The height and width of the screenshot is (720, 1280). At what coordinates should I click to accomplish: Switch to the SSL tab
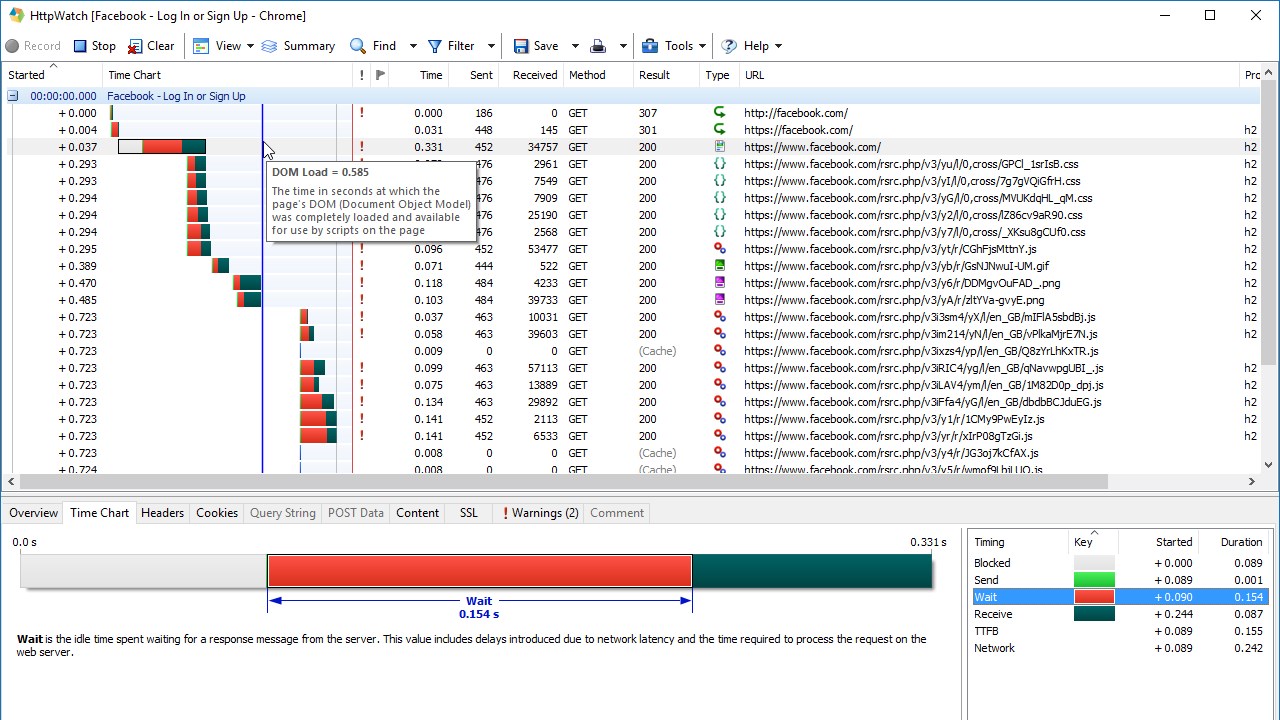point(469,513)
